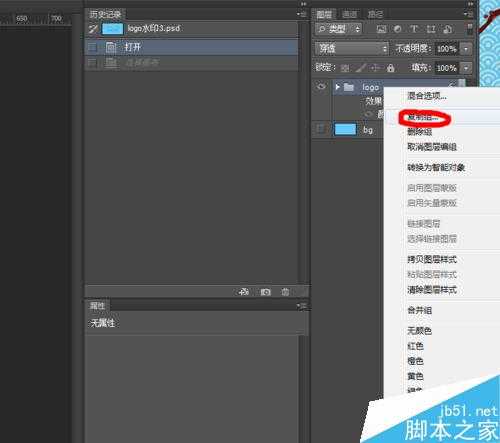Pick 红色 label in context menu
The image size is (500, 443).
click(x=415, y=346)
